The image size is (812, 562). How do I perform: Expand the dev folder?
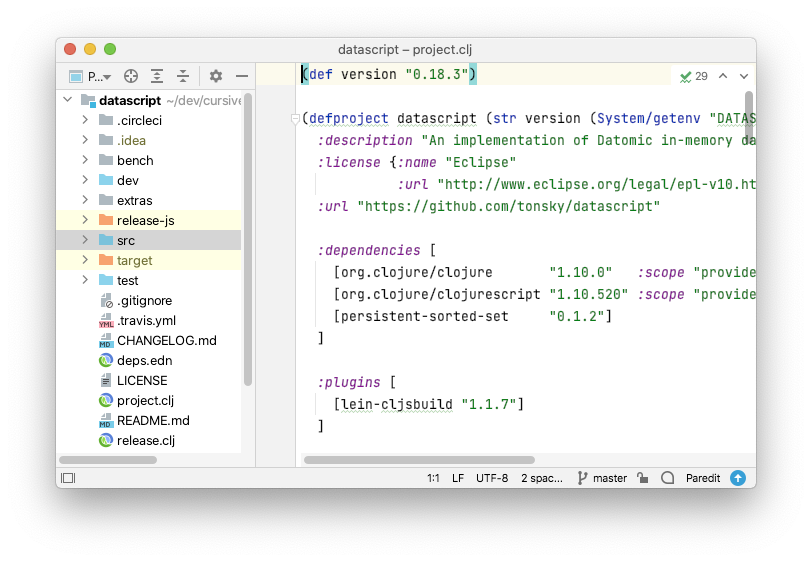coord(85,180)
